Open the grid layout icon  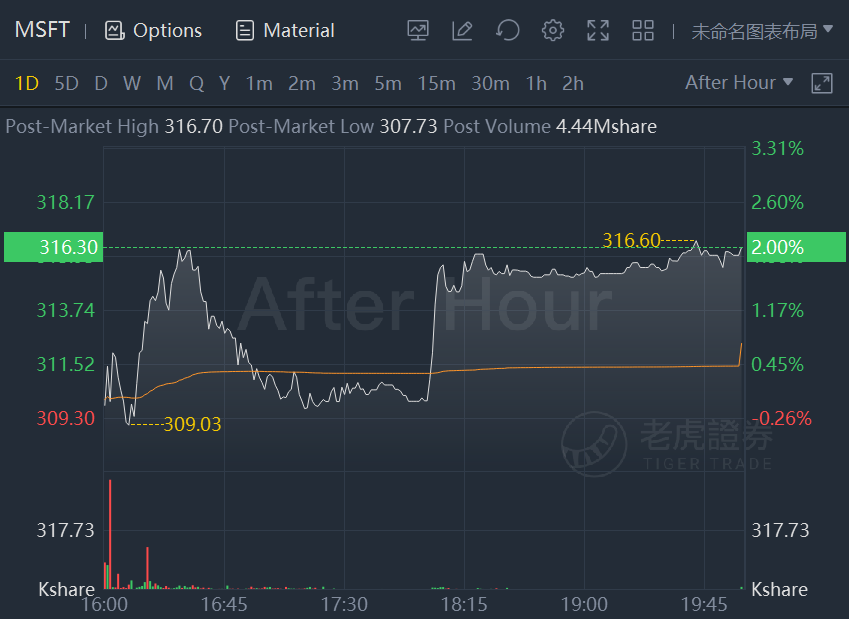pyautogui.click(x=643, y=30)
